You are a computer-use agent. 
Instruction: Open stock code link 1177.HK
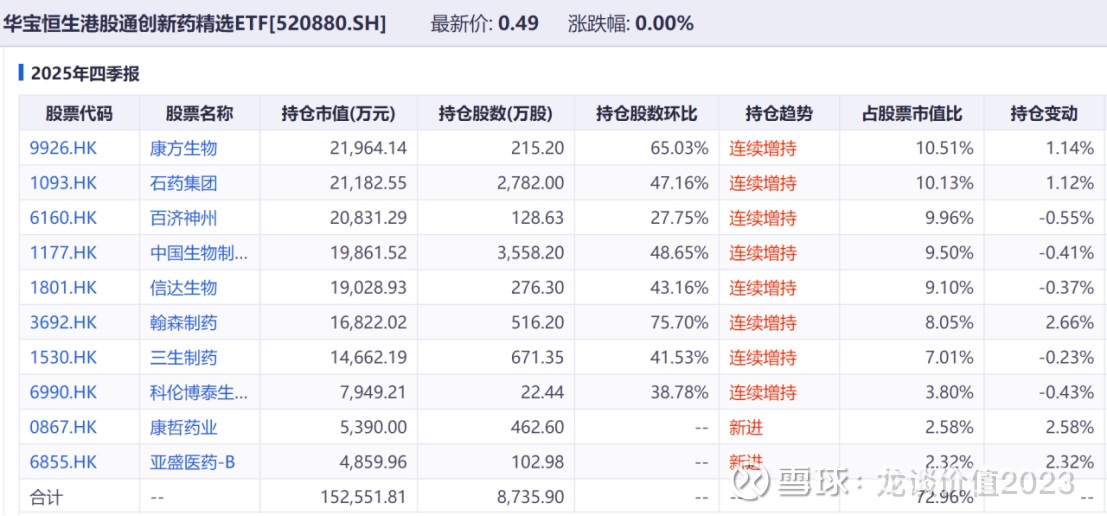pos(64,253)
